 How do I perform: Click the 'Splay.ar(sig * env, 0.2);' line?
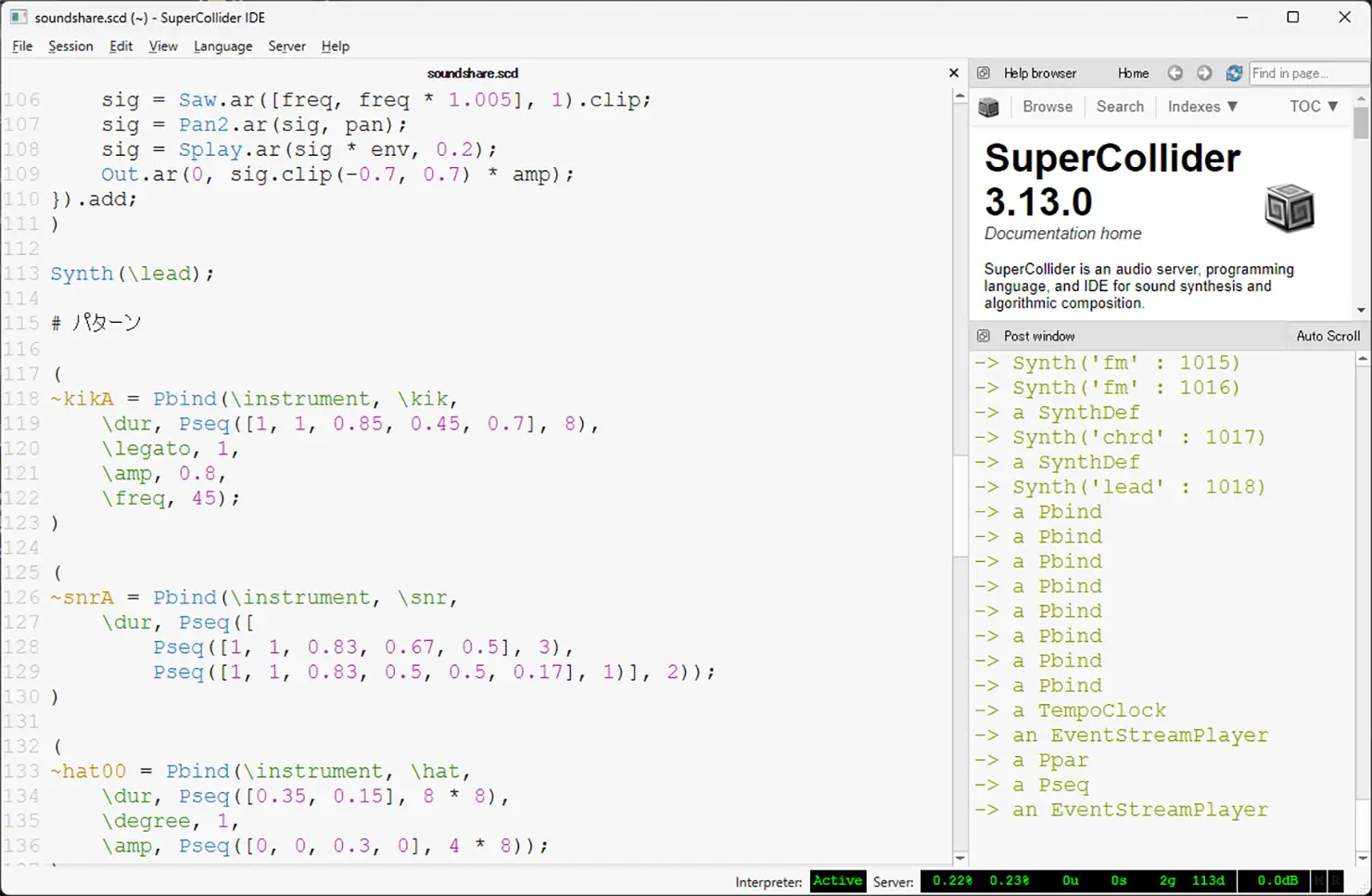pos(299,149)
